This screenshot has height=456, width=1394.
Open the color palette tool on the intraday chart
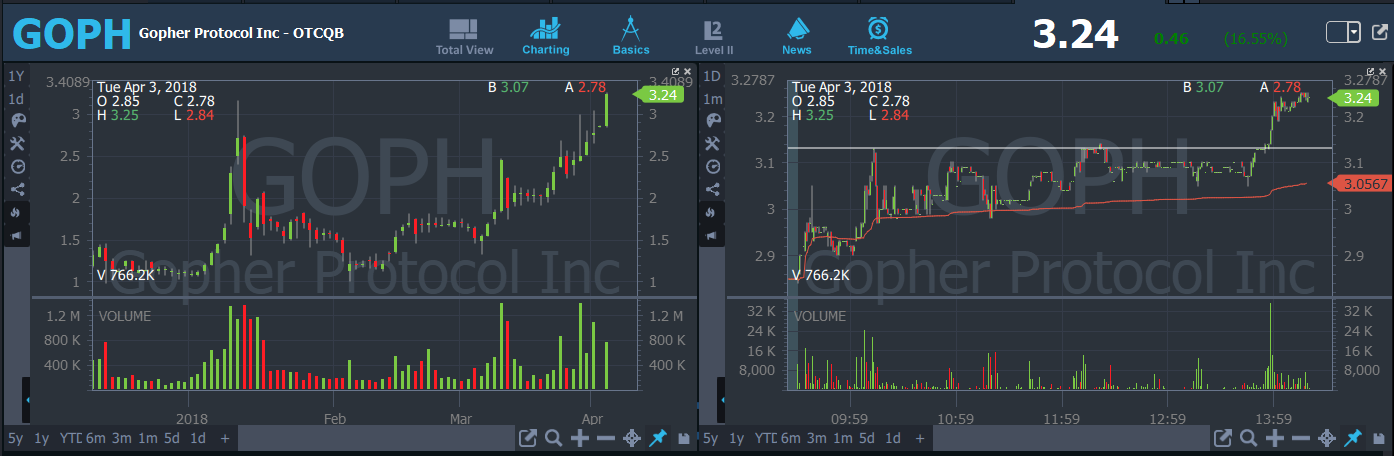[712, 120]
